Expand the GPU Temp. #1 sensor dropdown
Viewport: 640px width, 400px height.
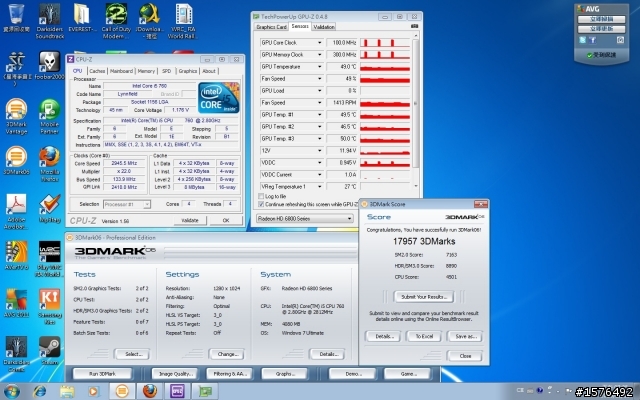click(320, 115)
